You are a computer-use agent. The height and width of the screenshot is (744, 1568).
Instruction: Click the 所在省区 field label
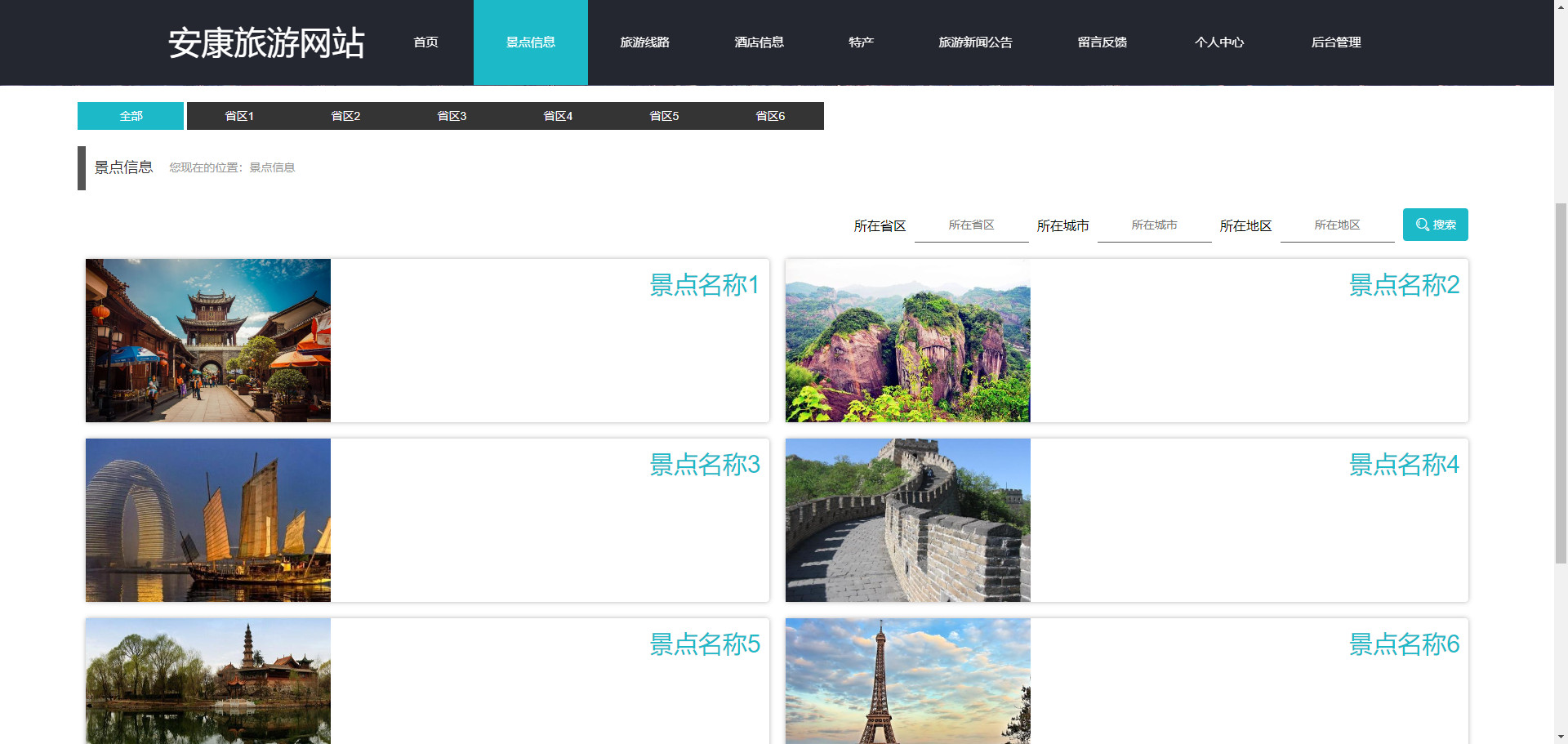click(x=880, y=226)
